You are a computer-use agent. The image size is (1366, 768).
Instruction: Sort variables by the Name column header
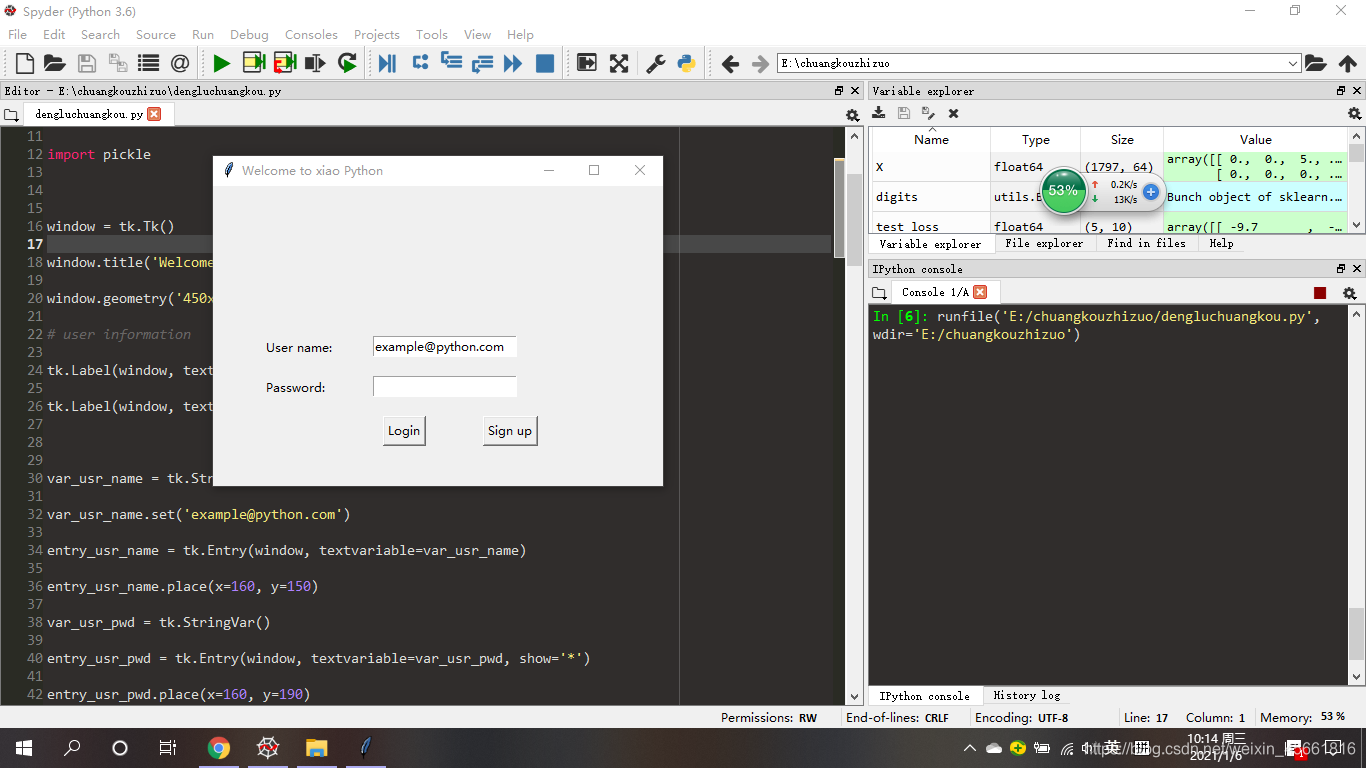(x=931, y=140)
